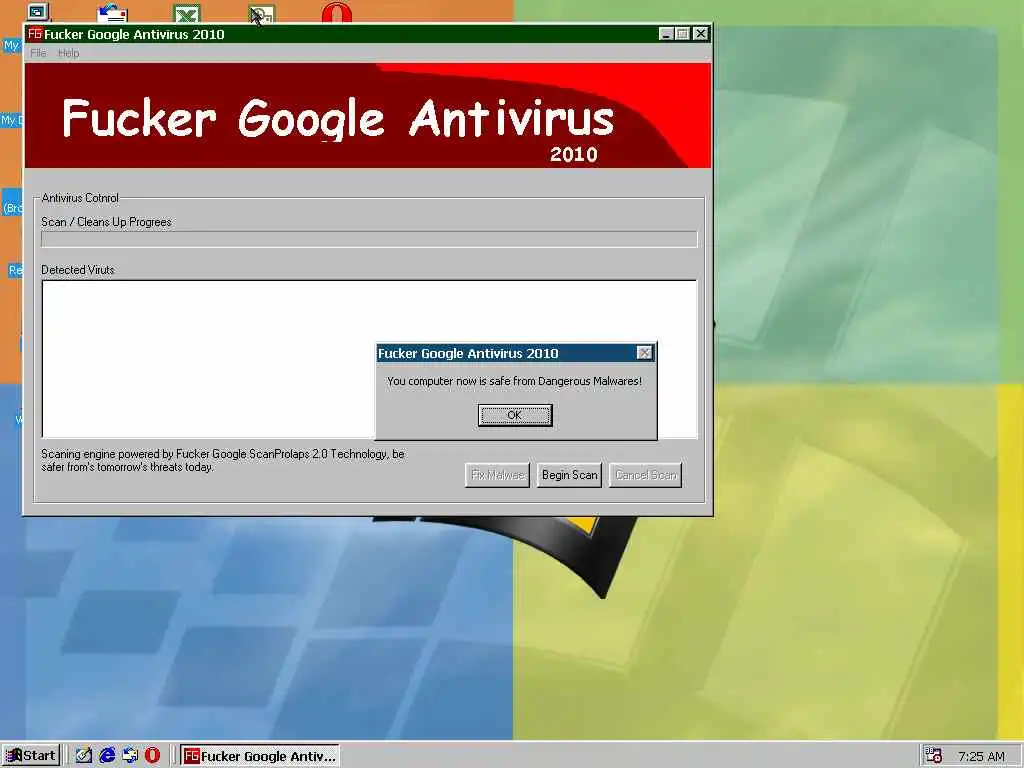Select the Outlook Express desktop icon
This screenshot has width=1024, height=768.
click(x=112, y=13)
